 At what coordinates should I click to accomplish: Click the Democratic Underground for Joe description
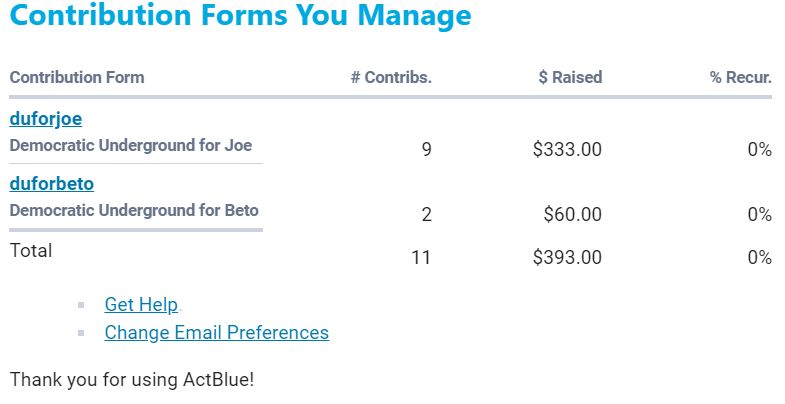click(131, 145)
